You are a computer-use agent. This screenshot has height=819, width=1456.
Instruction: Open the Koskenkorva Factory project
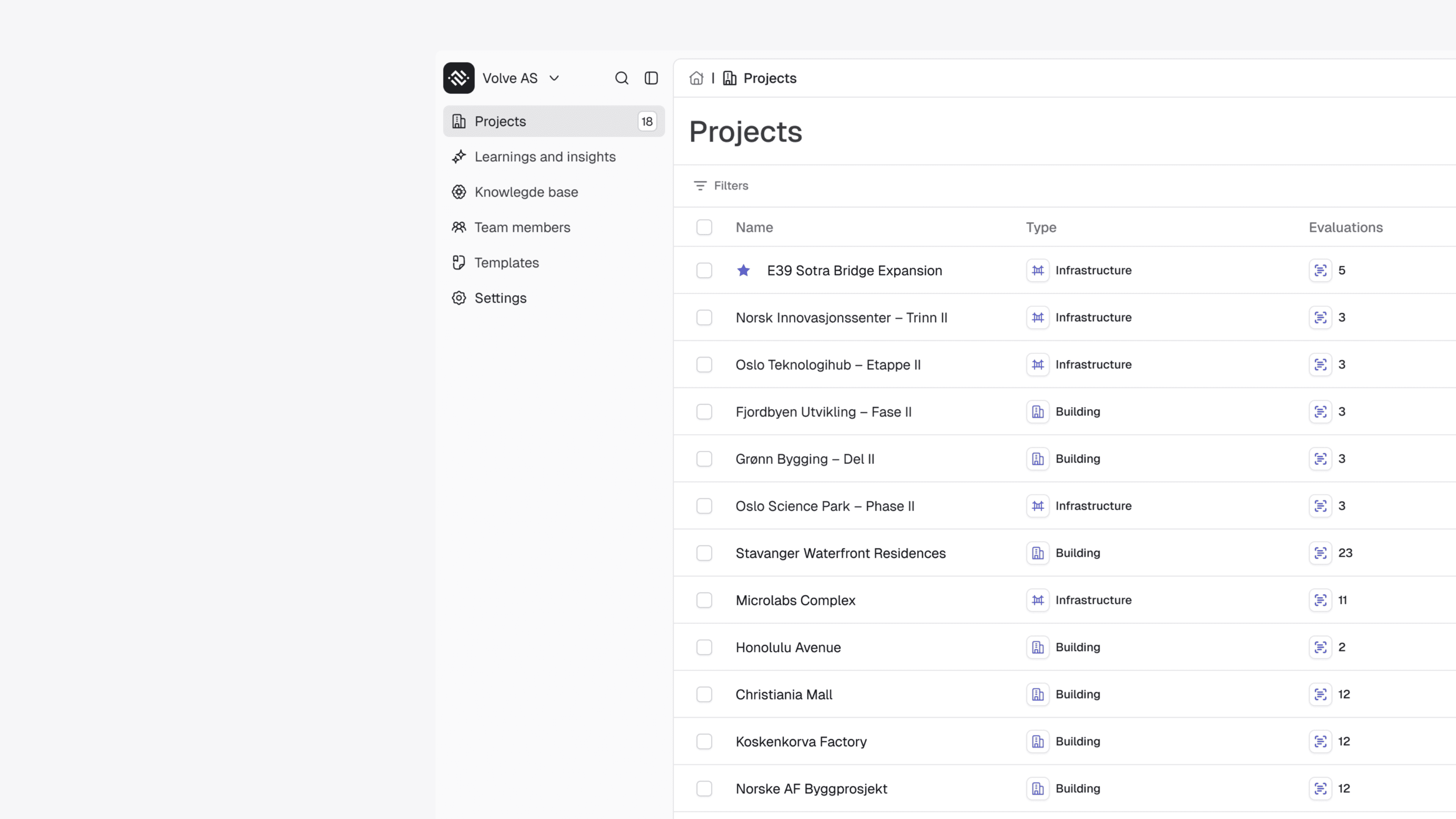tap(800, 742)
